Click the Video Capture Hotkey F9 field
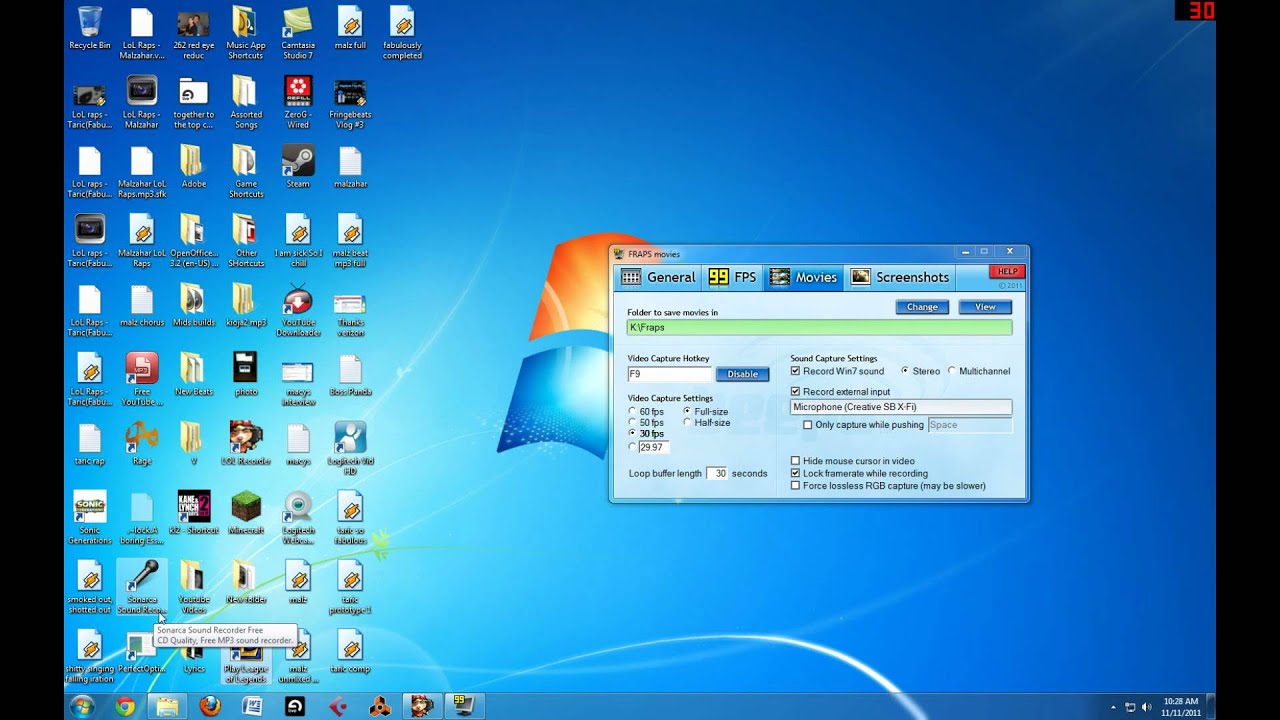The image size is (1280, 720). (x=670, y=374)
